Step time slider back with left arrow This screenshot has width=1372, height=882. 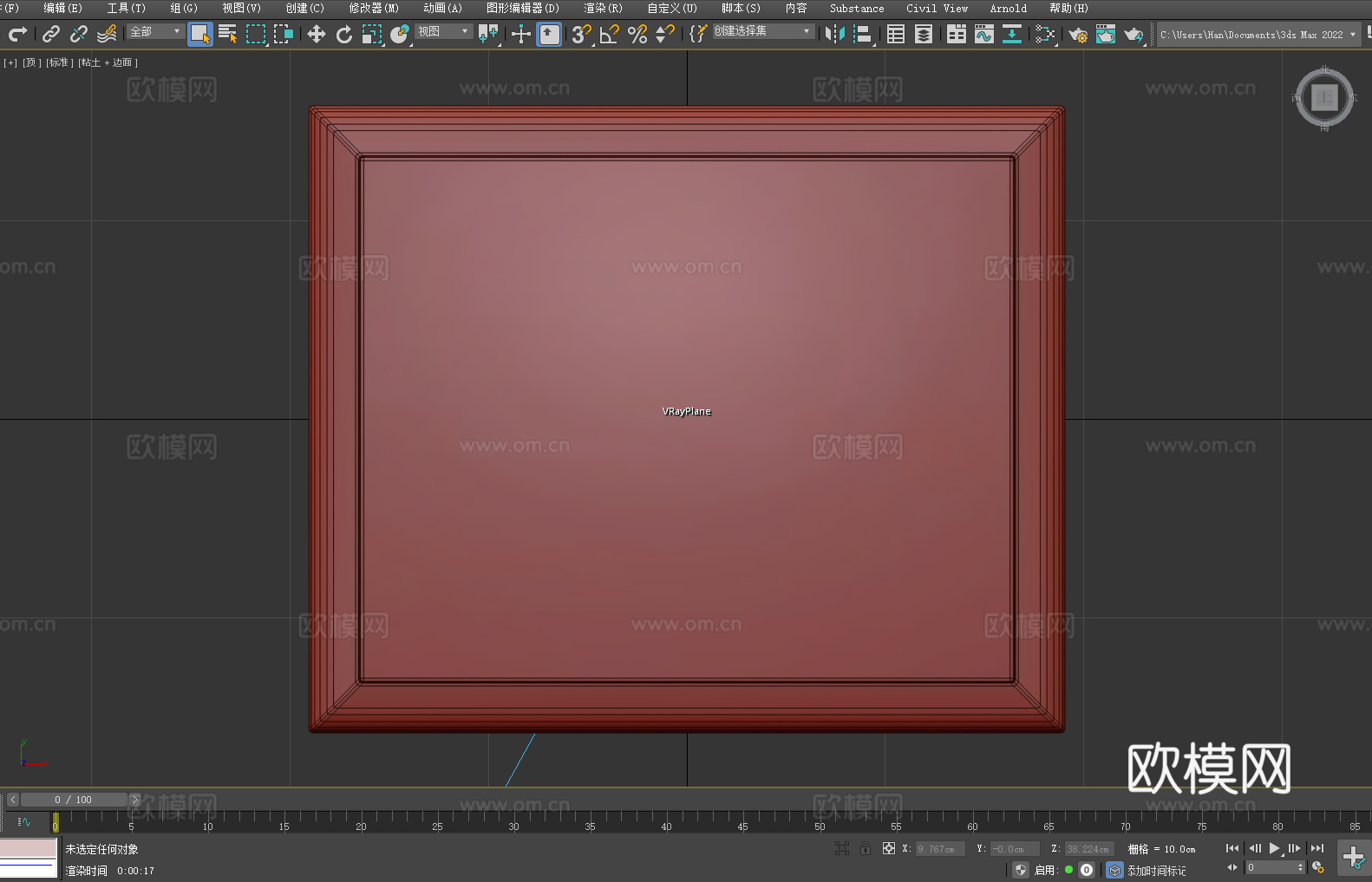tap(12, 800)
